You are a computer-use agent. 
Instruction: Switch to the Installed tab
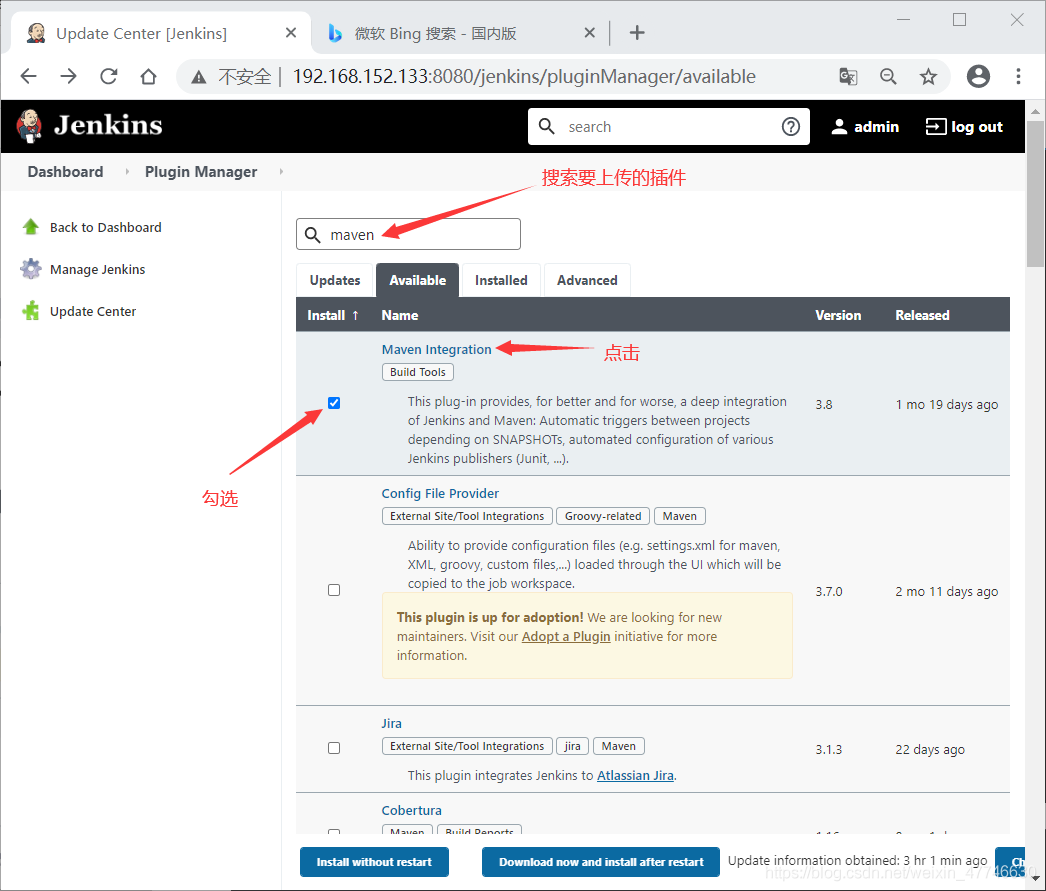501,280
